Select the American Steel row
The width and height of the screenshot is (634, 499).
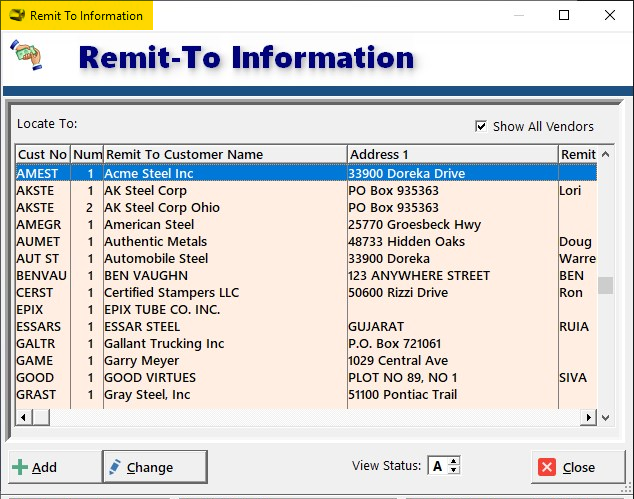(x=306, y=224)
